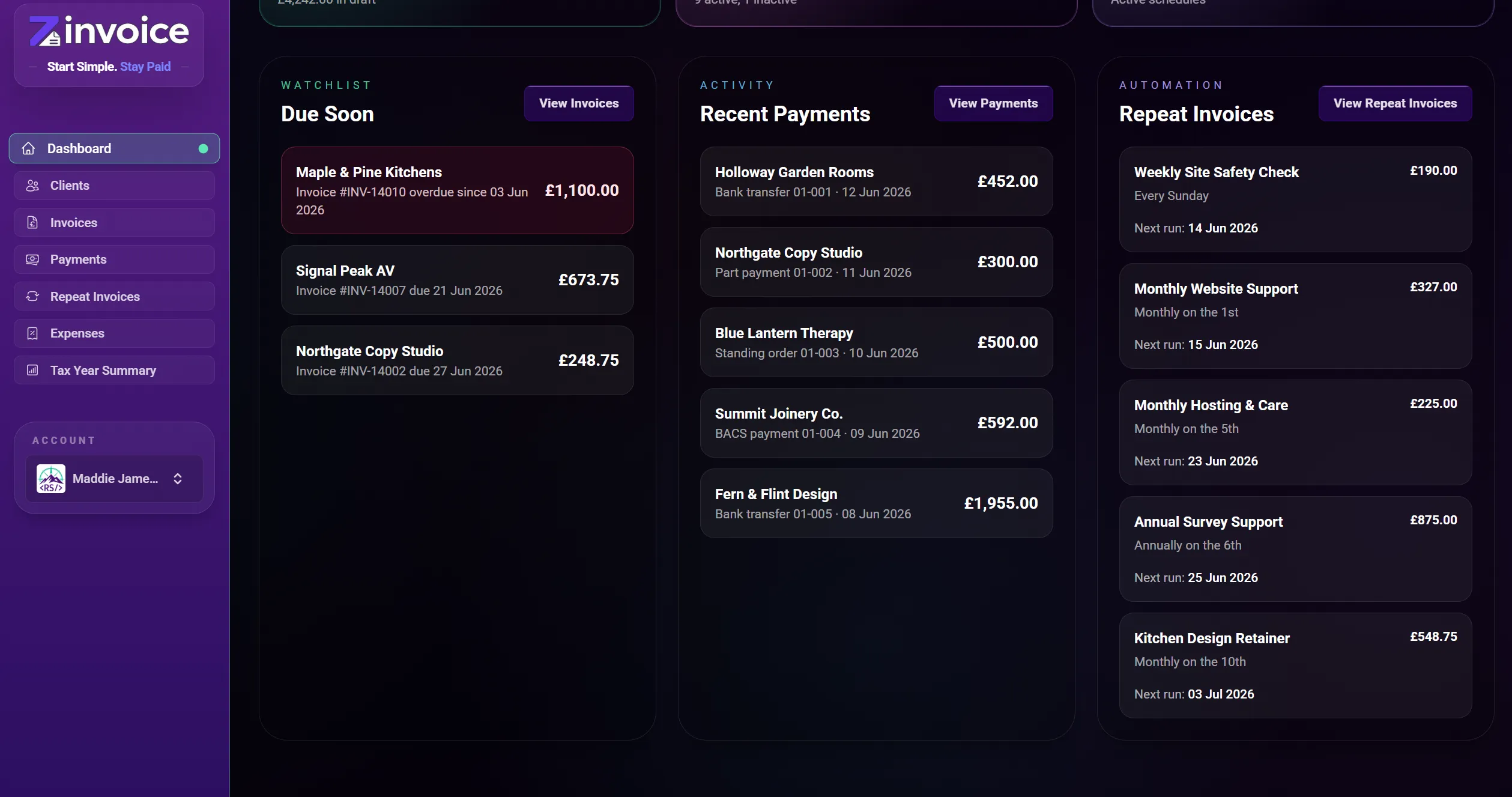Click the Monthly on the 5th text
The image size is (1512, 797).
[1186, 429]
